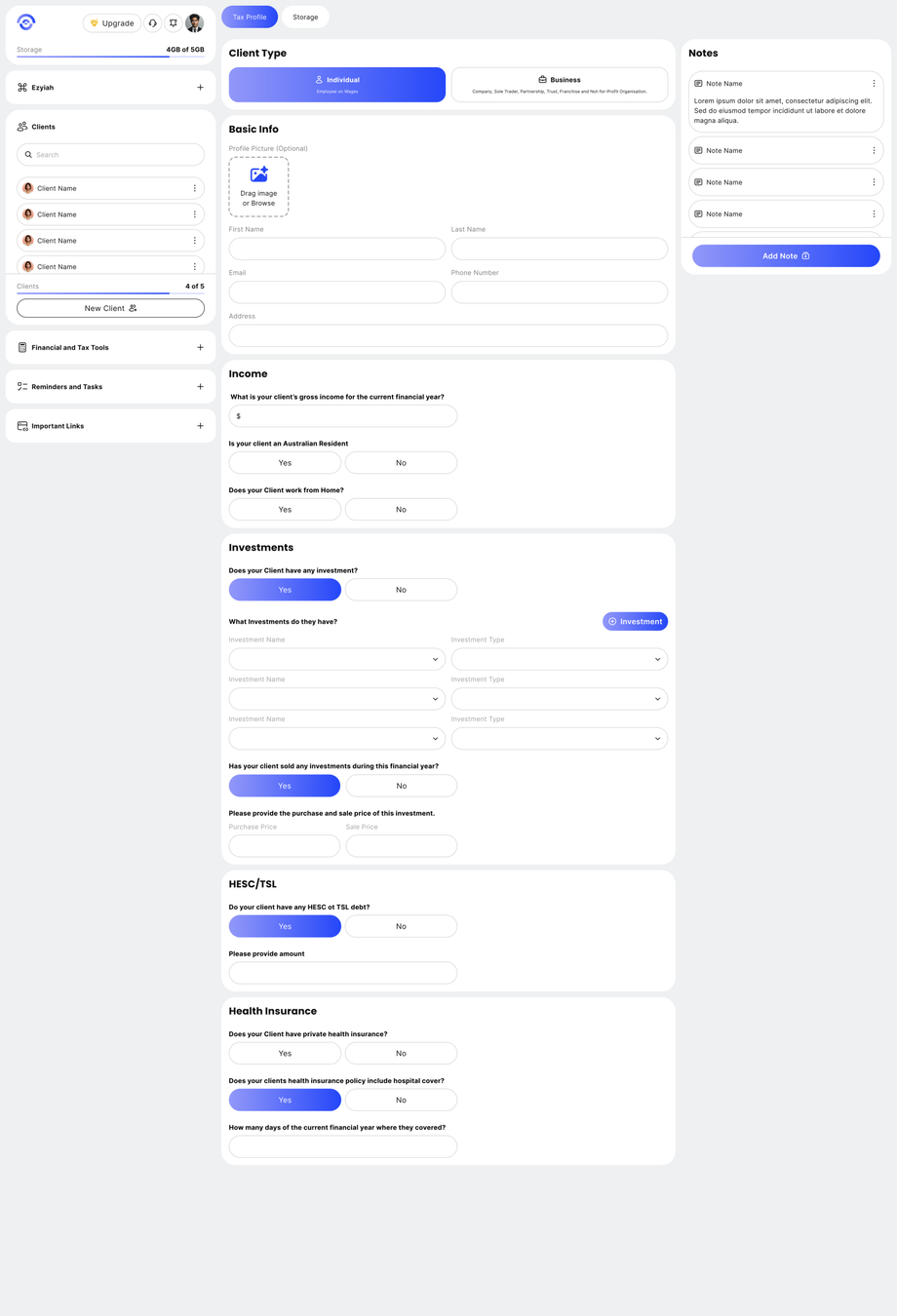Open options menu for first Client Name
This screenshot has height=1316, width=897.
(195, 188)
